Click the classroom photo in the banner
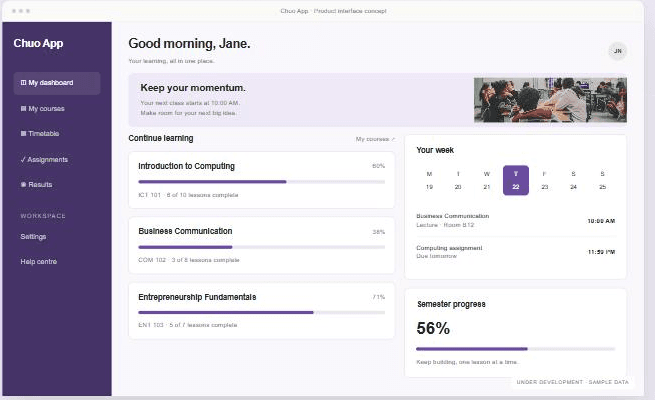The image size is (655, 400). point(550,100)
